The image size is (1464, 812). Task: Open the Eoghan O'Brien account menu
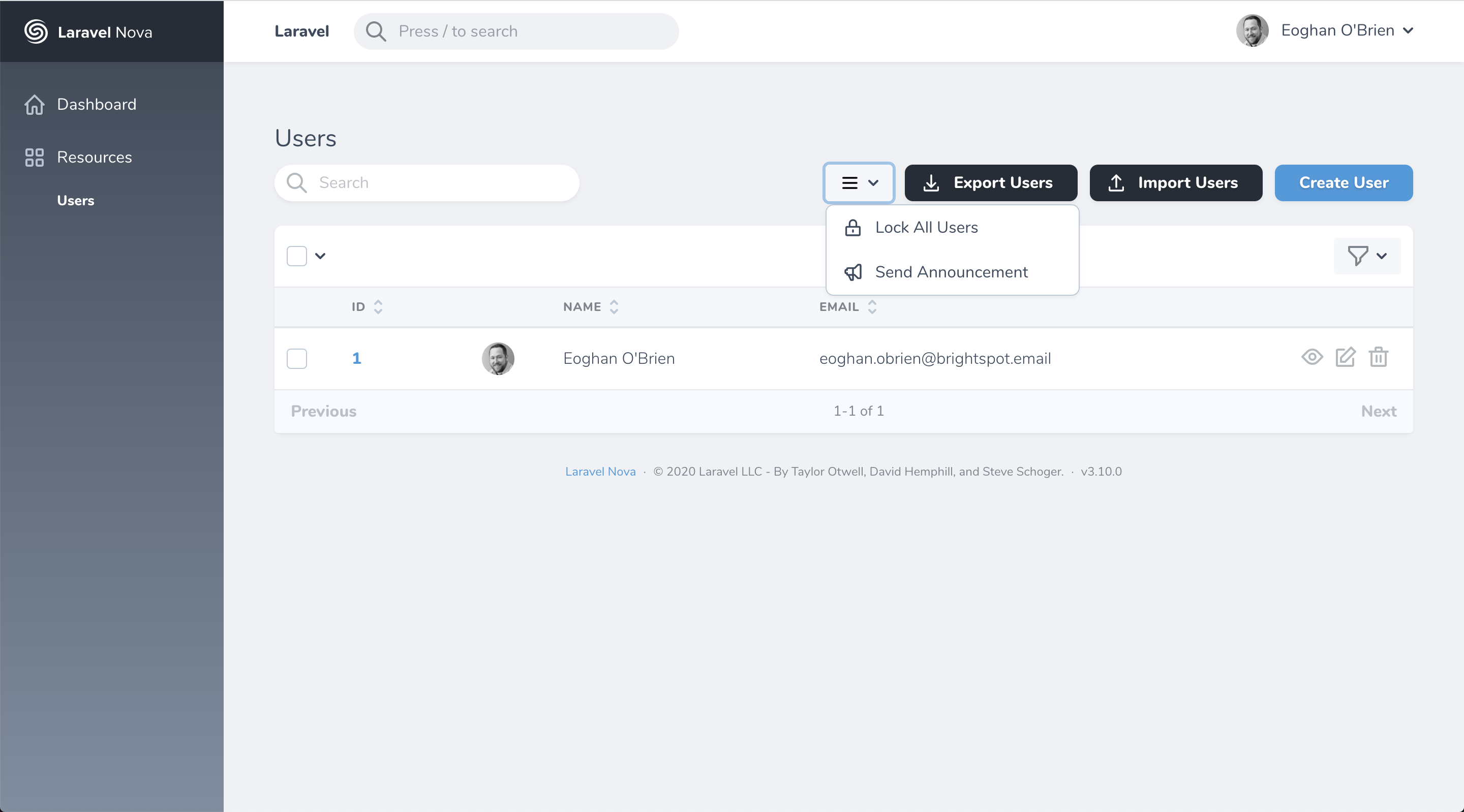(x=1338, y=30)
